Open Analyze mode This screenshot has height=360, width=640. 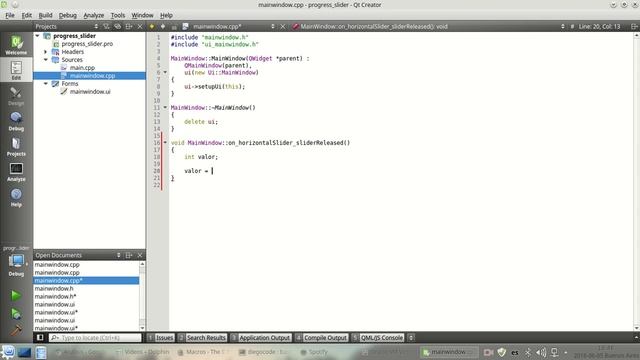16,172
